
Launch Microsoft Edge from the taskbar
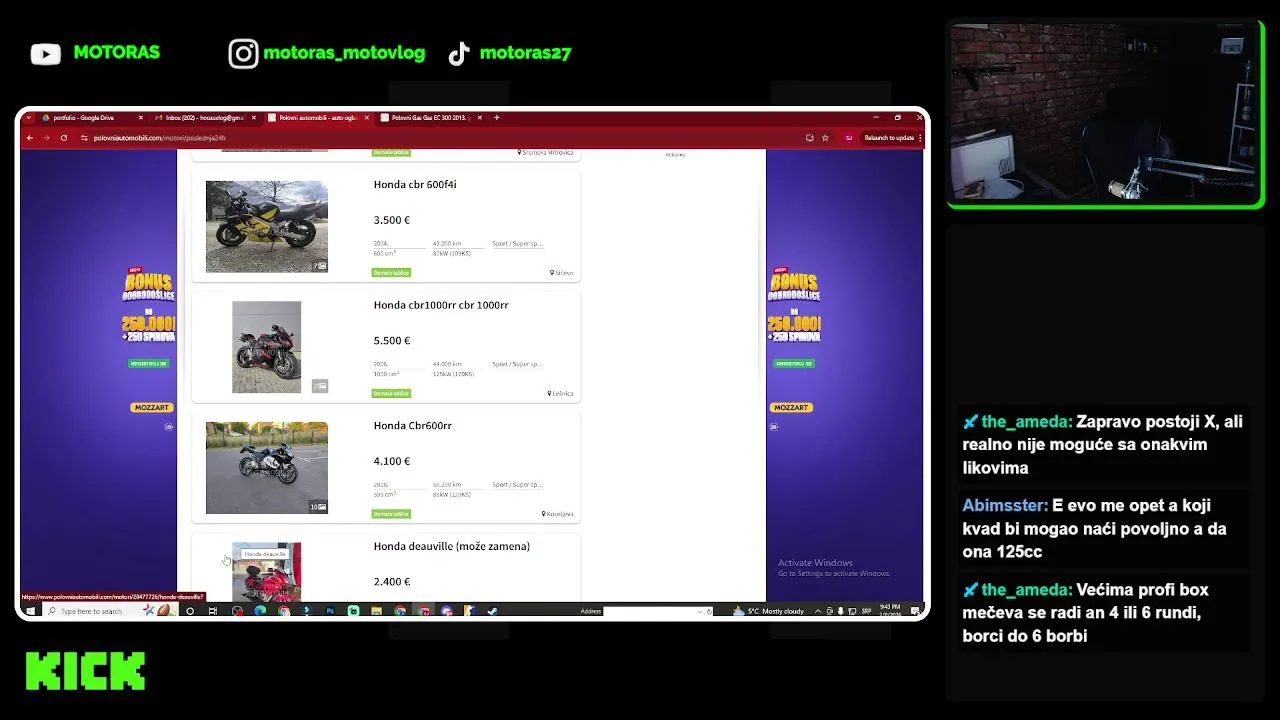[260, 611]
